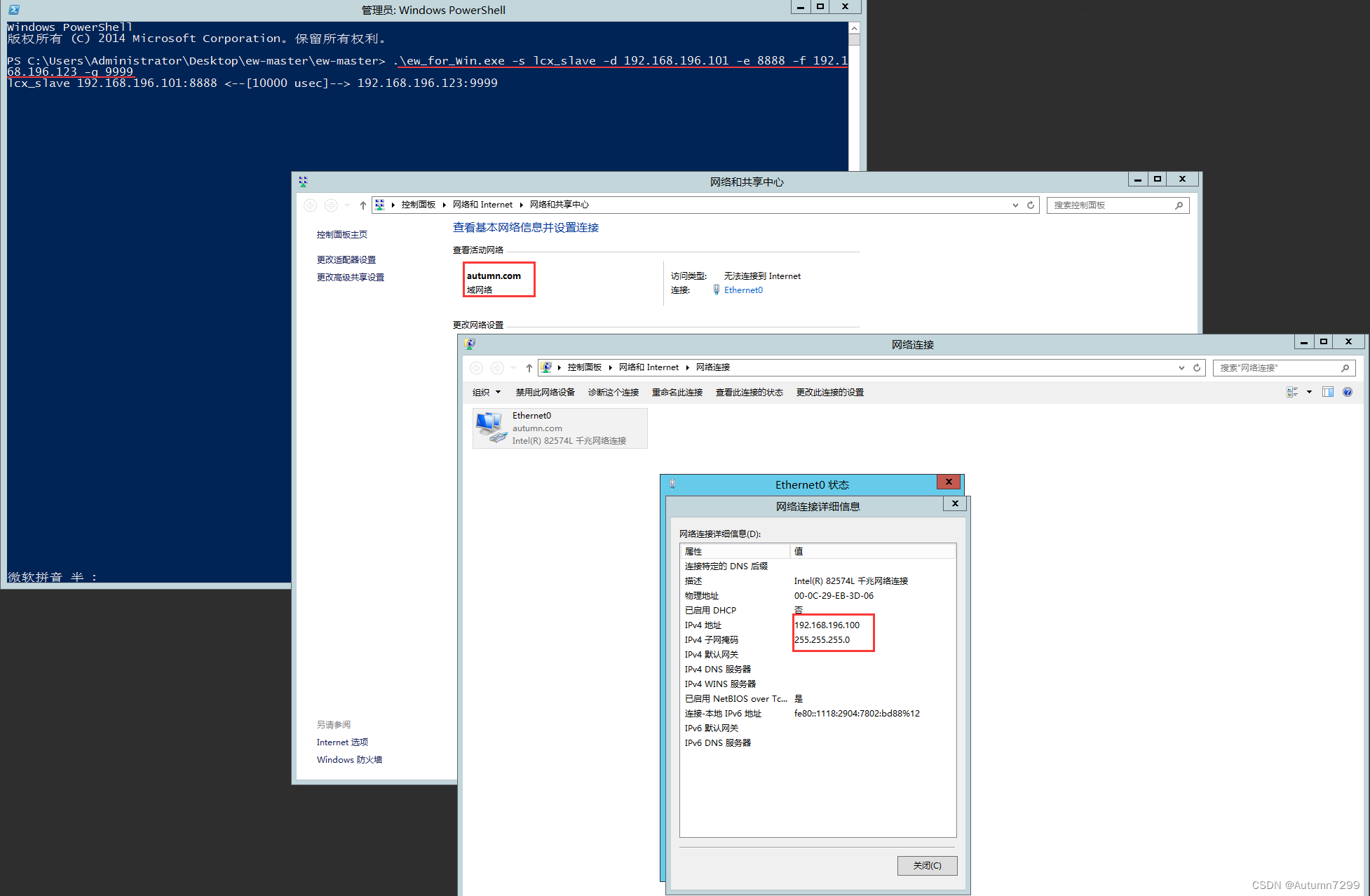The height and width of the screenshot is (896, 1370).
Task: Click 更改此连接的设置 in the toolbar
Action: tap(830, 393)
